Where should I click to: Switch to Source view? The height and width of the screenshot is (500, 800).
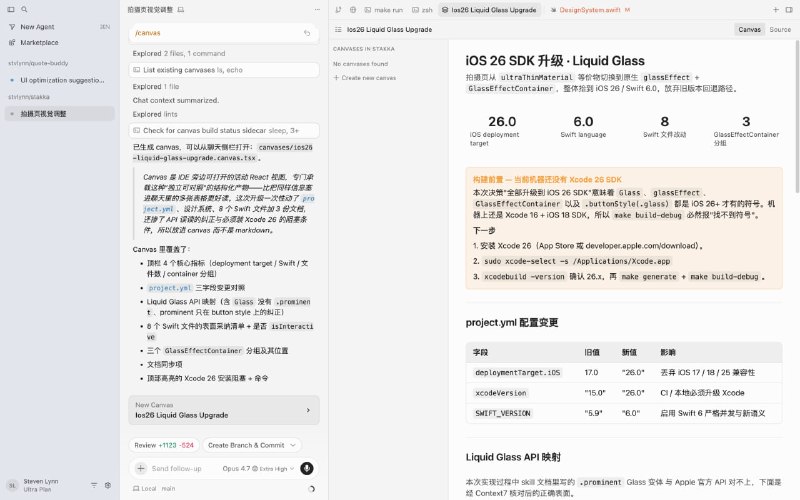tap(780, 30)
